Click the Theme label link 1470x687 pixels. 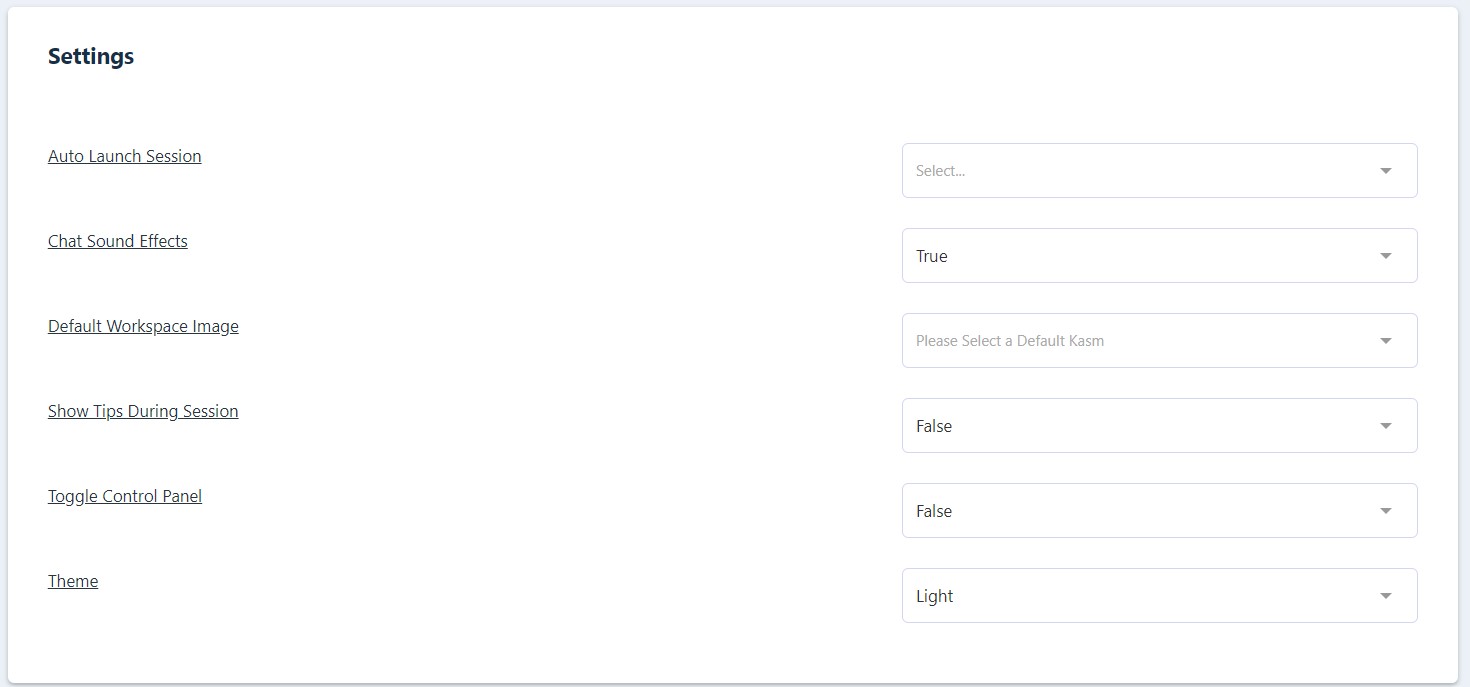pyautogui.click(x=73, y=581)
